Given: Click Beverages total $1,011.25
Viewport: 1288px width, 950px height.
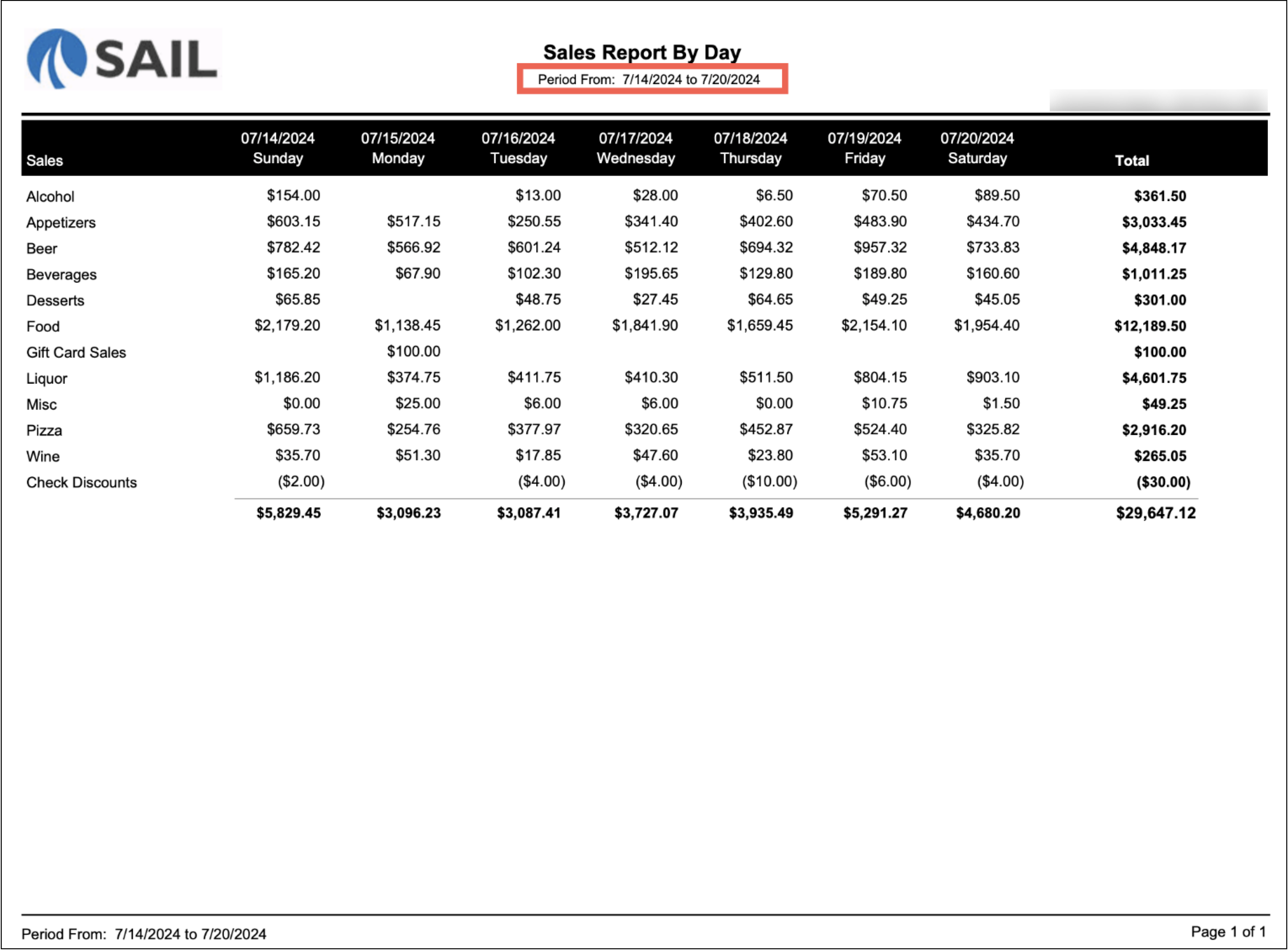Looking at the screenshot, I should coord(1154,274).
